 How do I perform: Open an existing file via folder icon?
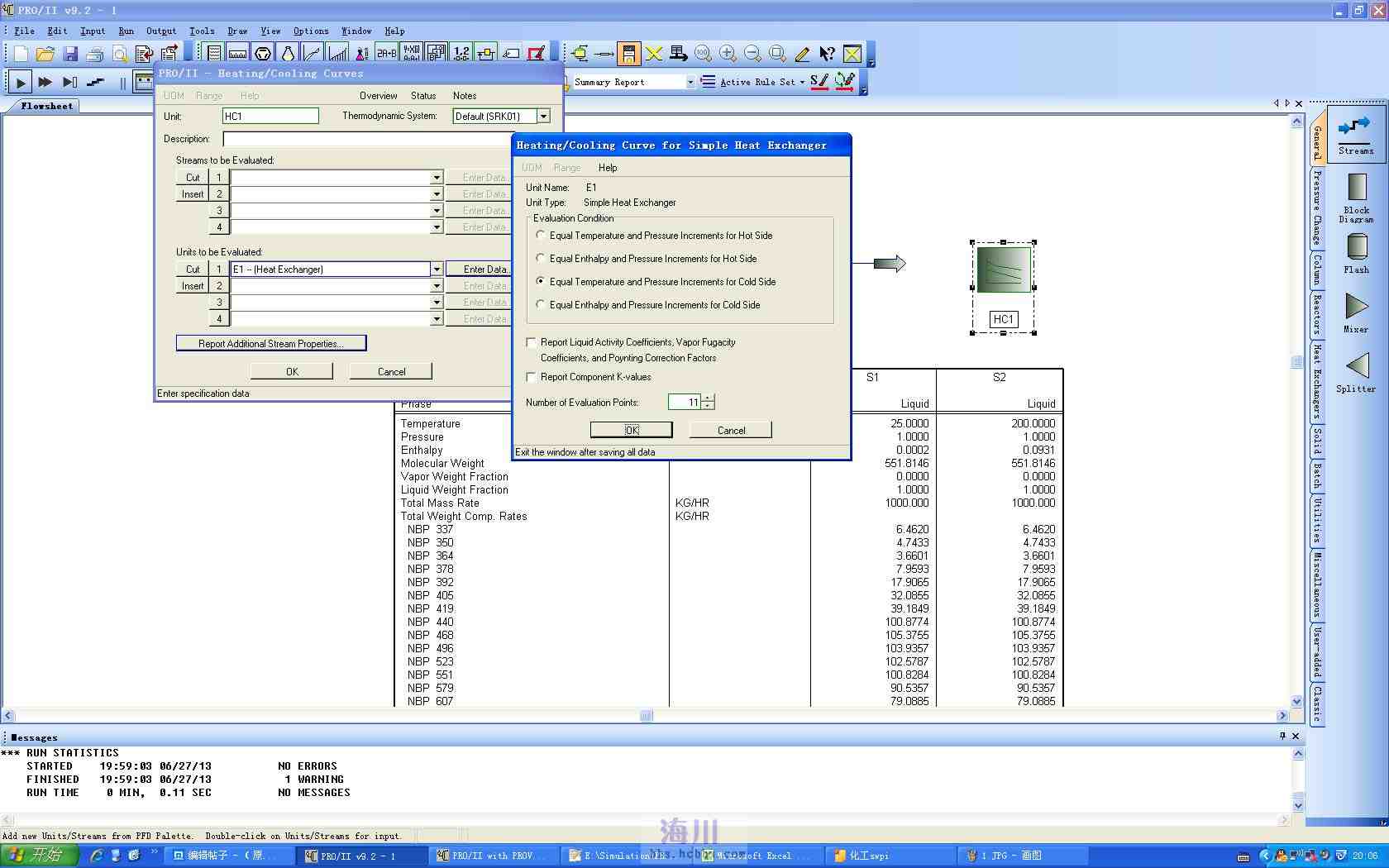pos(45,54)
